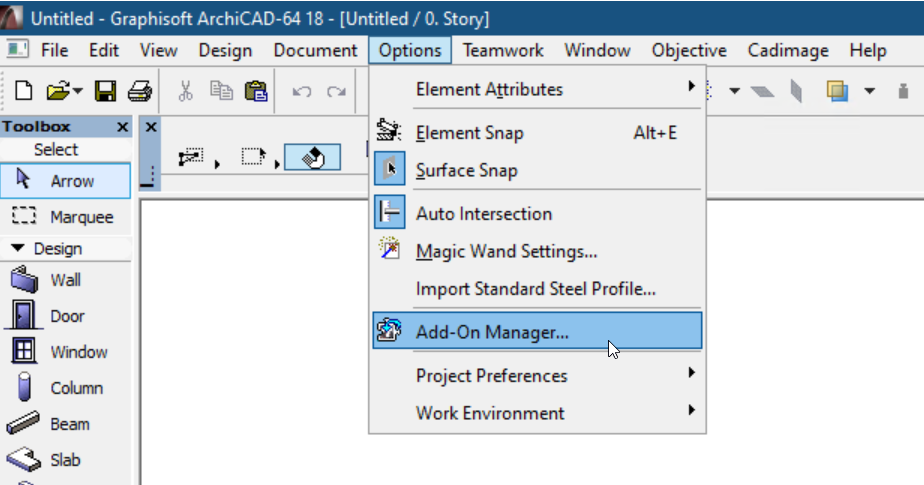
Task: Click the New document icon
Action: (23, 91)
